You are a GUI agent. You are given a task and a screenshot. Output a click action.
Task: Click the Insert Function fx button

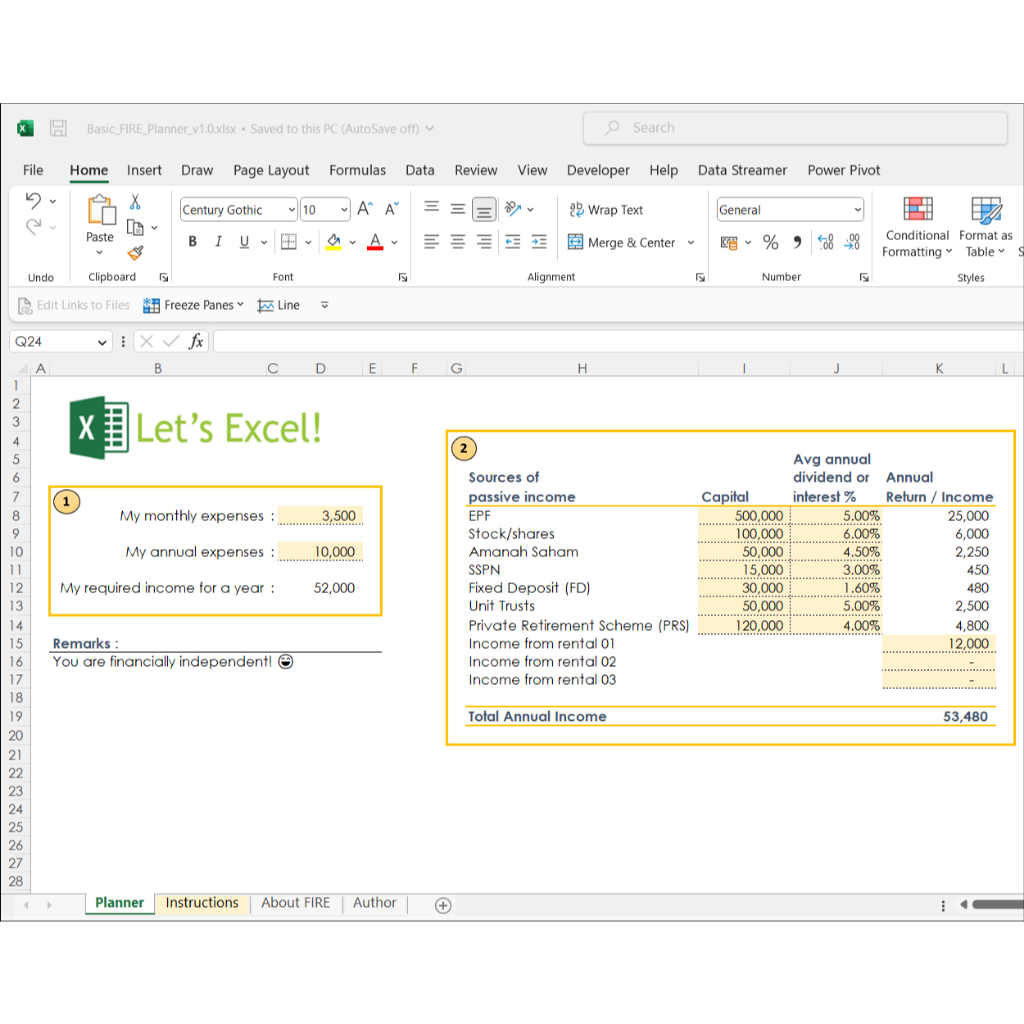tap(196, 341)
